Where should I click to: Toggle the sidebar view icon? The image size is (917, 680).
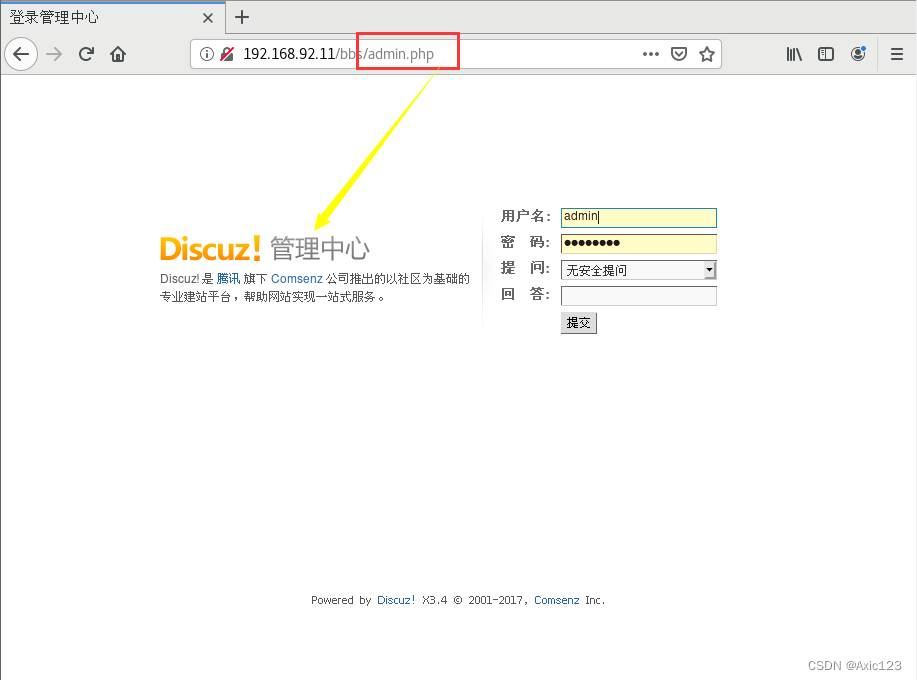point(825,54)
